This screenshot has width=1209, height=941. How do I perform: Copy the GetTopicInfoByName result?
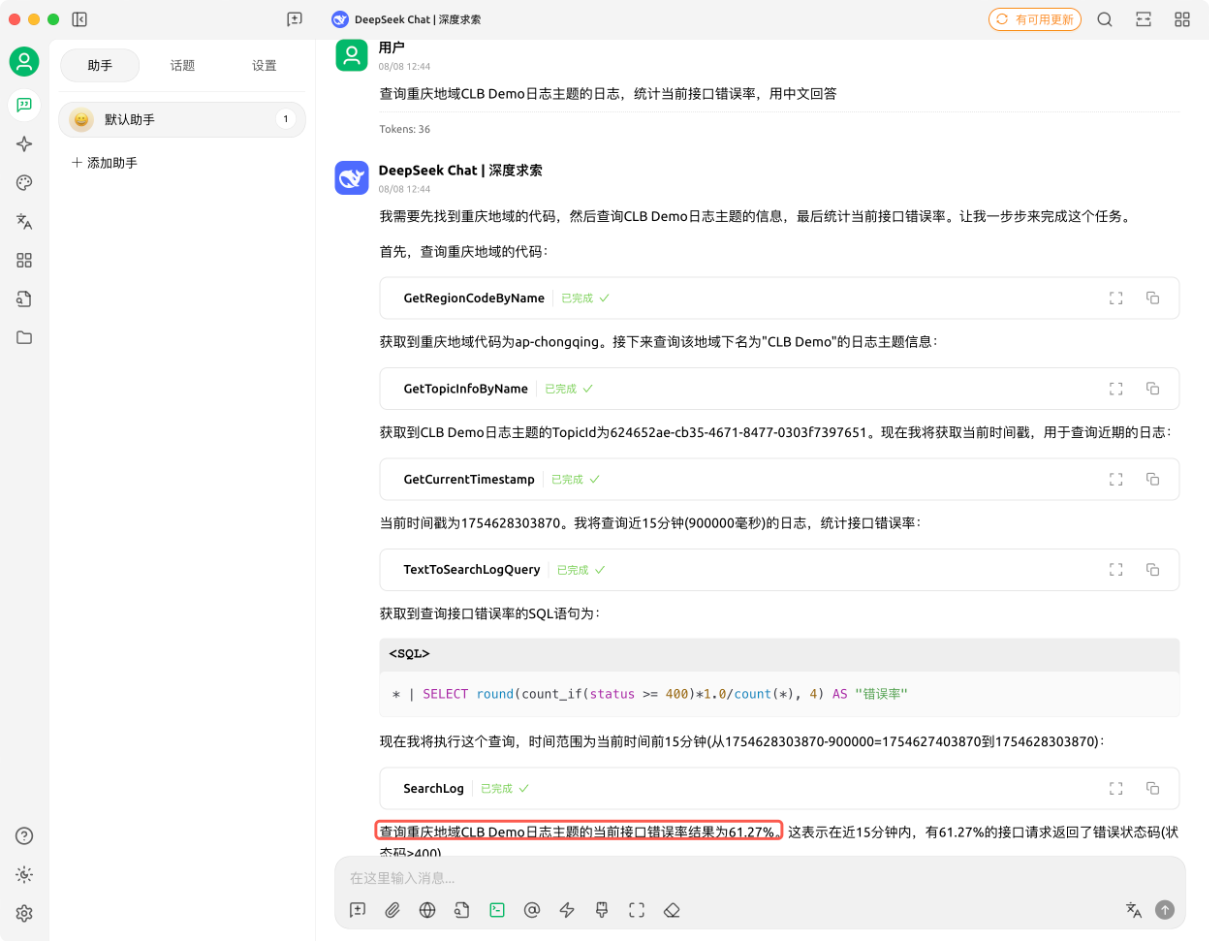pyautogui.click(x=1152, y=388)
